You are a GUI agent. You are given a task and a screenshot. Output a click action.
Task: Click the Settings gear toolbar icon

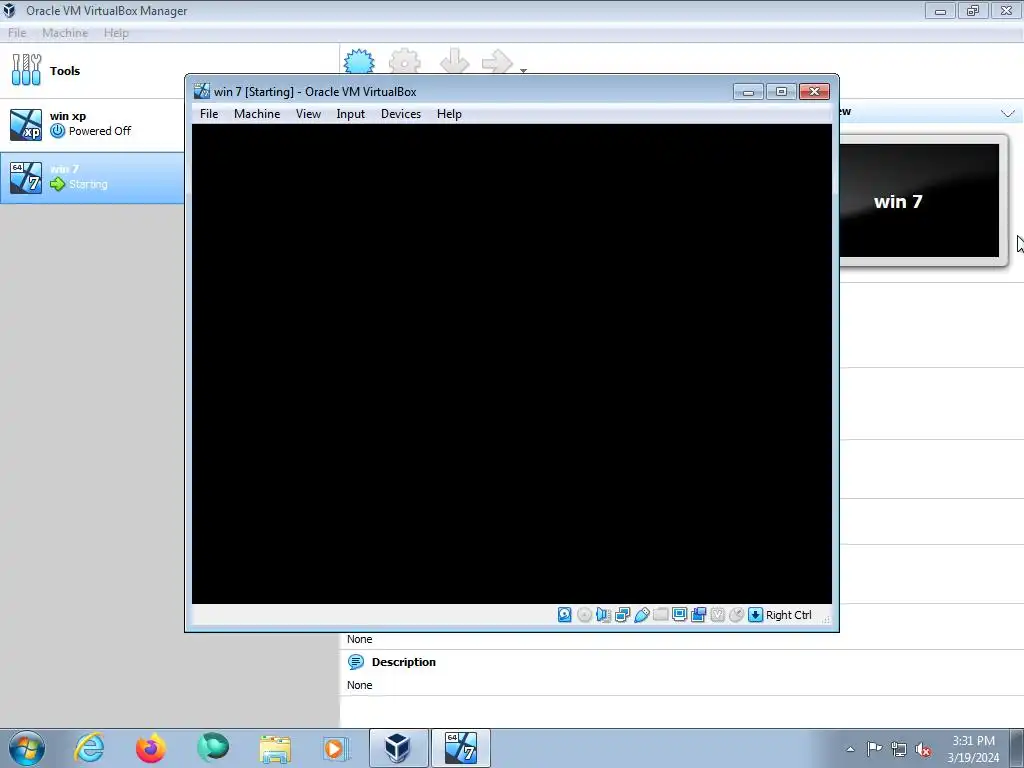405,62
